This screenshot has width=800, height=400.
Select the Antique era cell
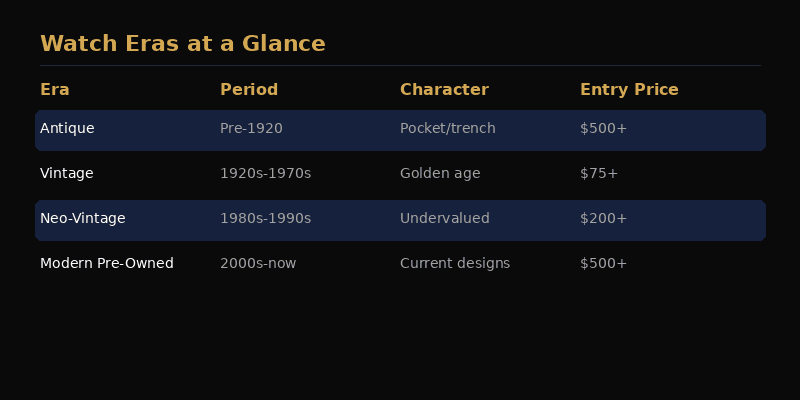pos(67,129)
